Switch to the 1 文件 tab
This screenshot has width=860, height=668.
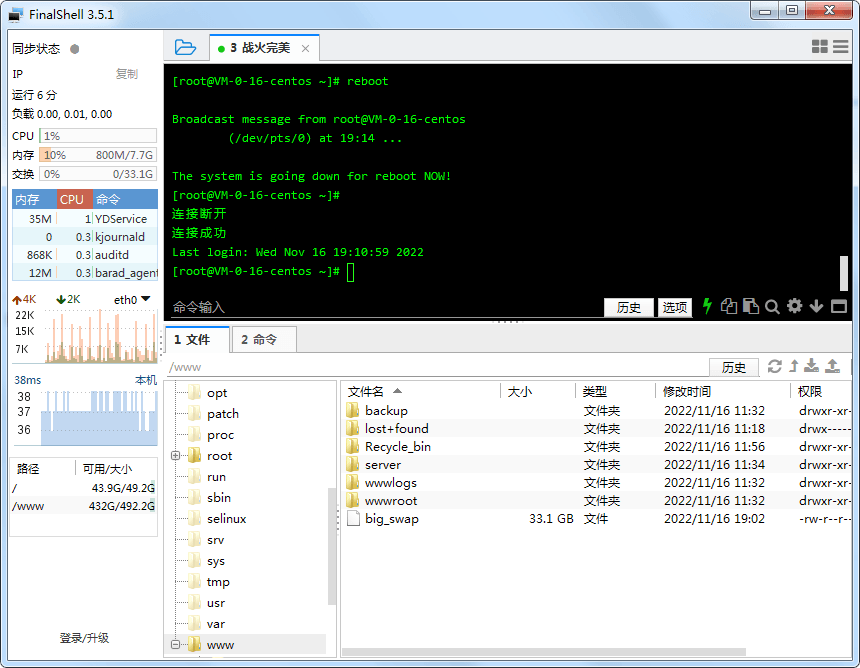point(197,339)
